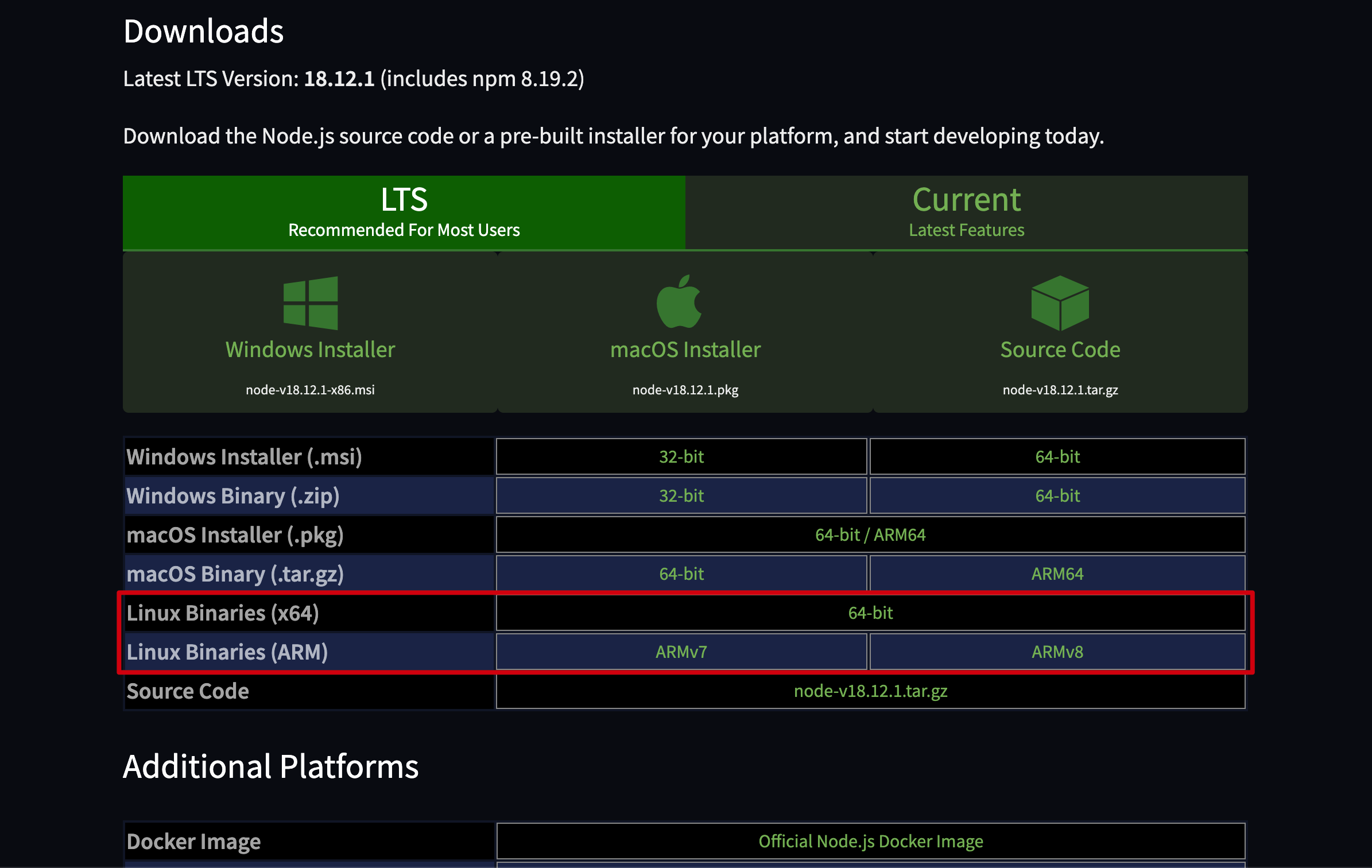Download macOS Installer 64-bit / ARM64 package
1372x868 pixels.
tap(870, 535)
